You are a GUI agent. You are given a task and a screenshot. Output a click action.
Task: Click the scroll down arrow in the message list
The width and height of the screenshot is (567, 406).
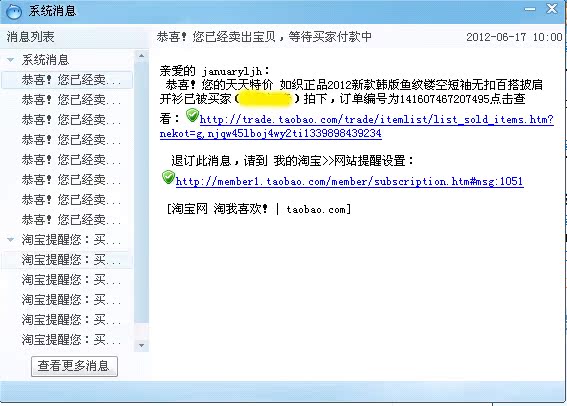[x=141, y=345]
